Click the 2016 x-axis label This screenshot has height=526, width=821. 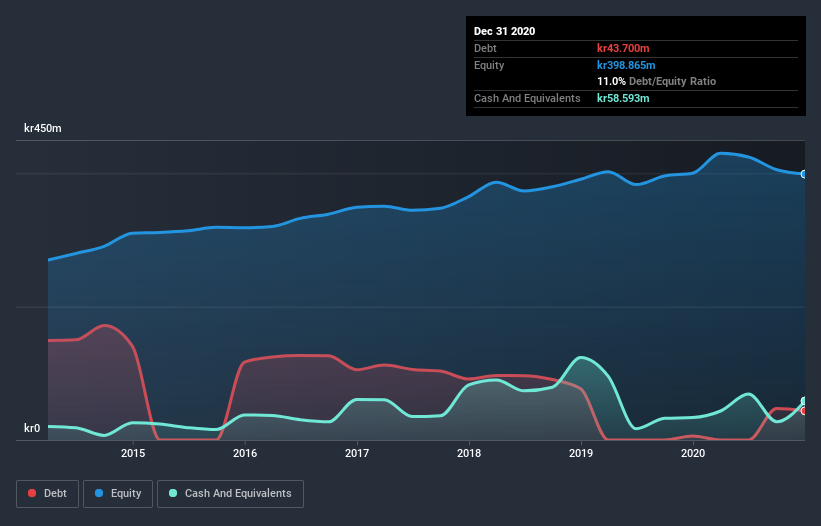pyautogui.click(x=245, y=453)
